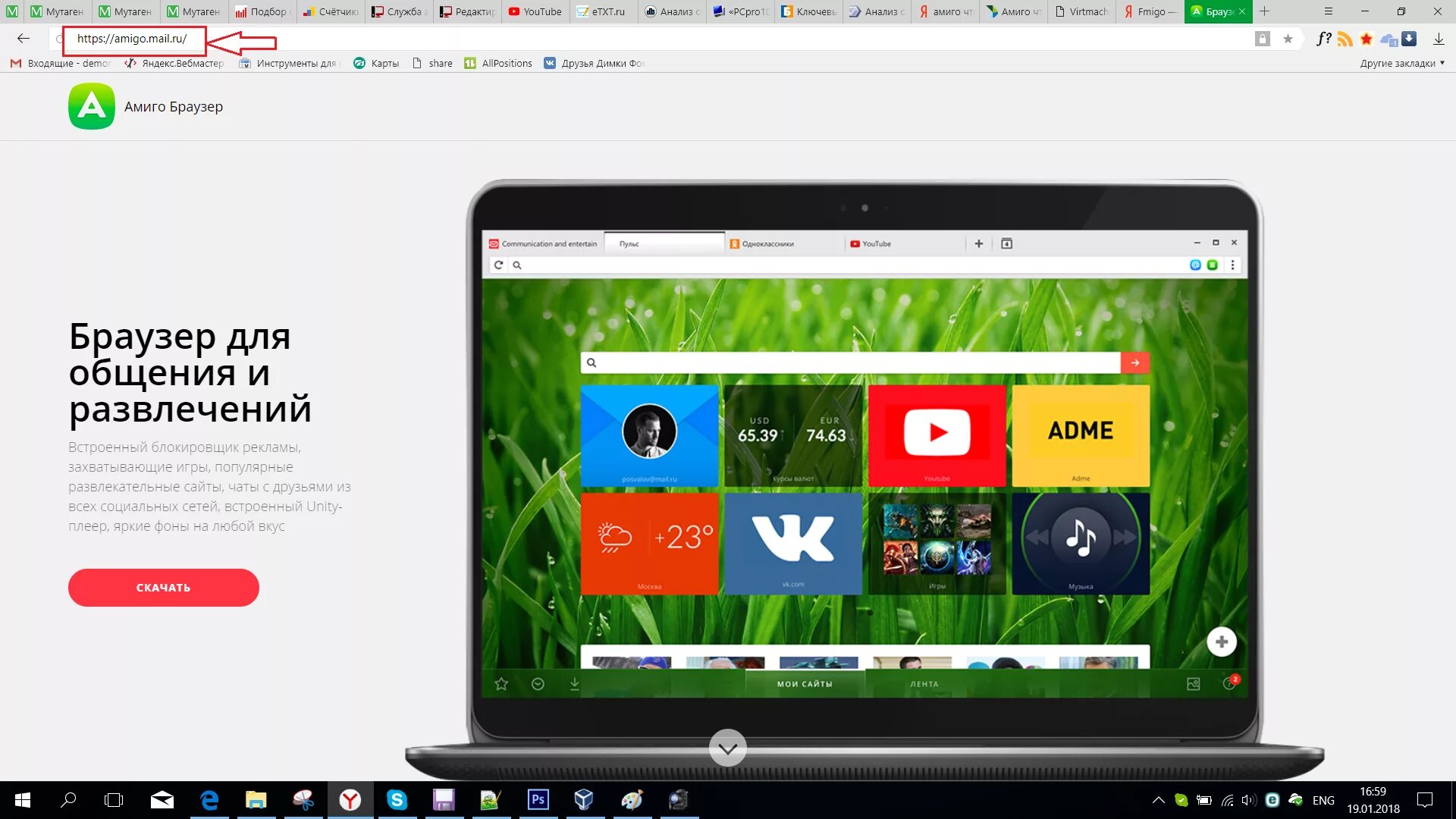Click the ADME tile in laptop preview
The image size is (1456, 819).
click(1081, 435)
